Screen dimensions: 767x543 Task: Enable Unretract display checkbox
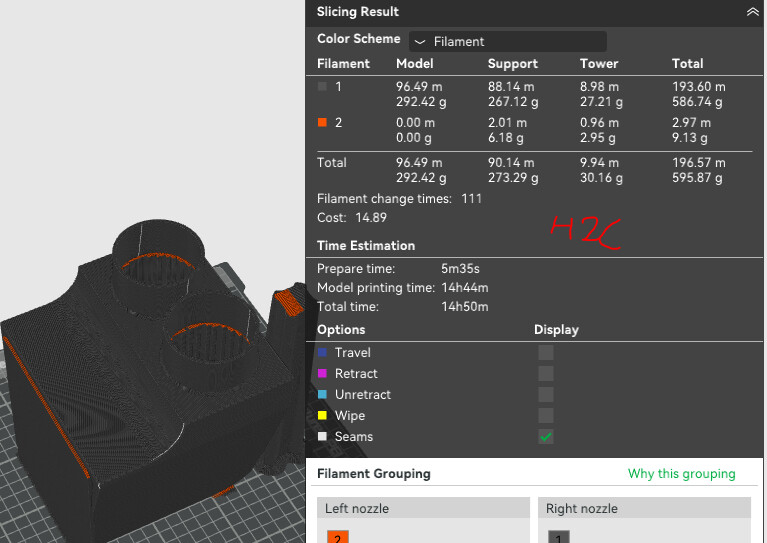546,394
